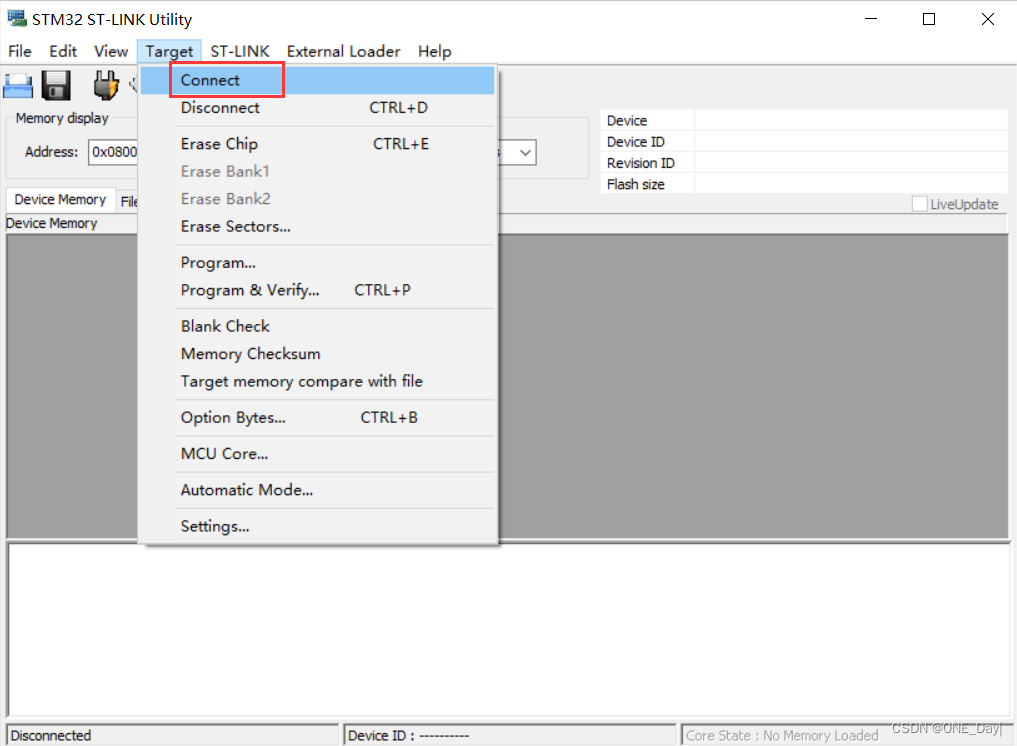Click the Flash size info row
Screen dimensions: 1017x746
click(804, 184)
